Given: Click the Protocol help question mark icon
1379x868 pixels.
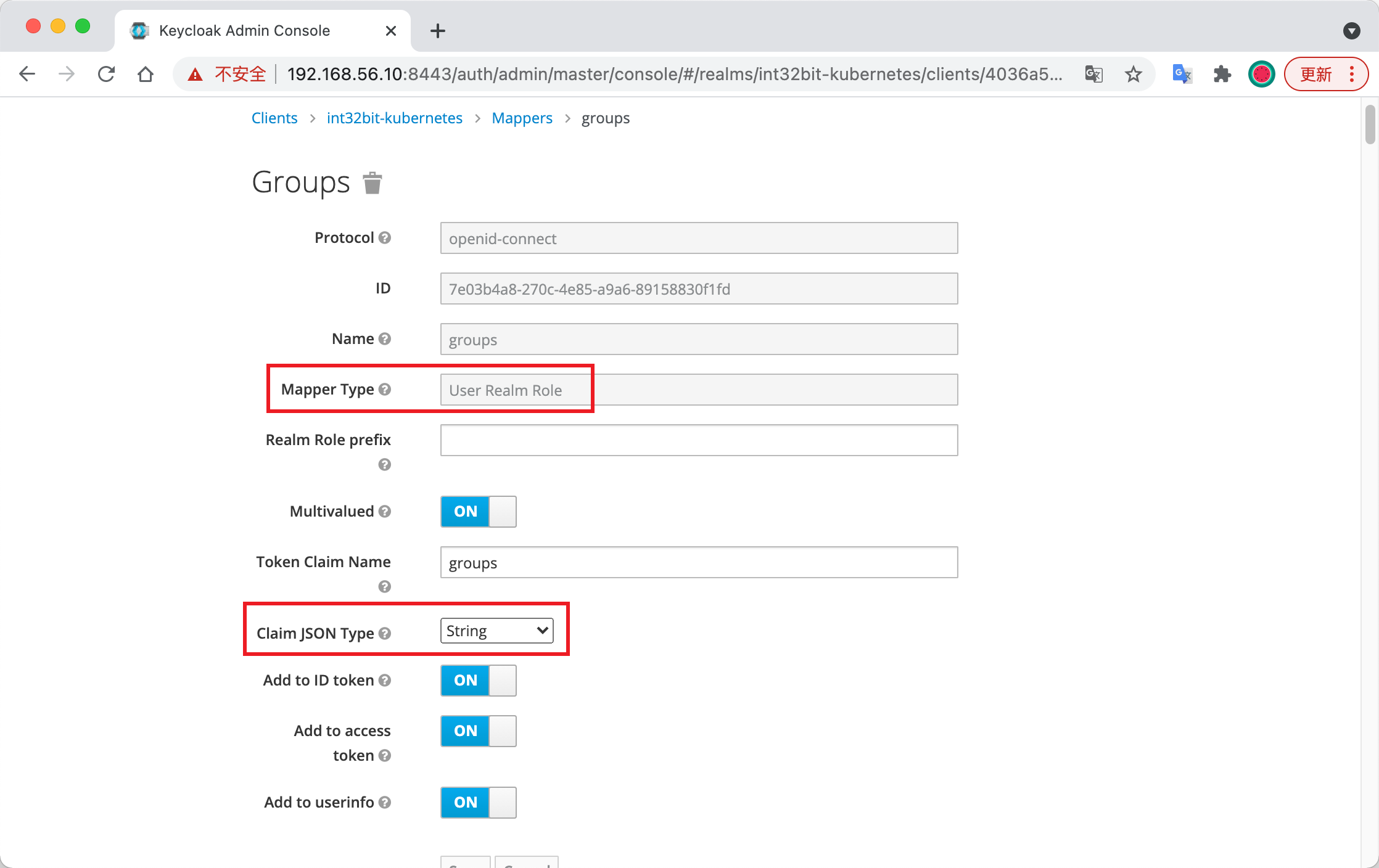Looking at the screenshot, I should 385,238.
